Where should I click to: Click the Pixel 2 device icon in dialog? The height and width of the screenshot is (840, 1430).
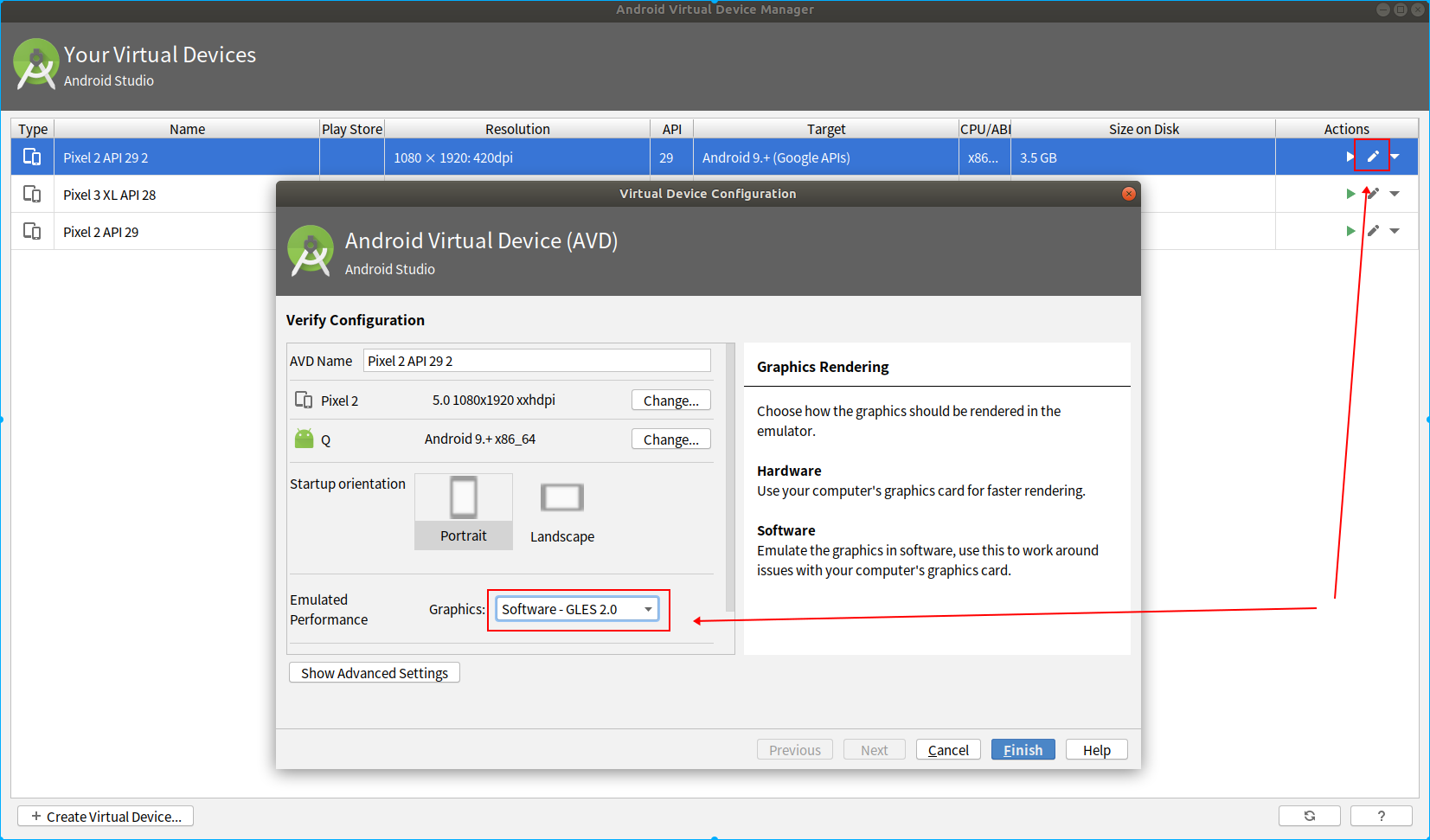click(304, 400)
